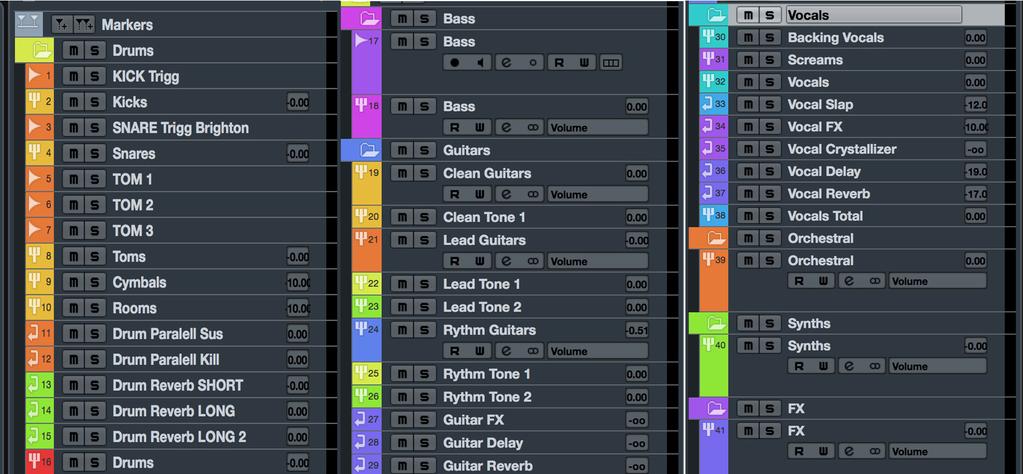Mute the Cymbals track

click(74, 282)
